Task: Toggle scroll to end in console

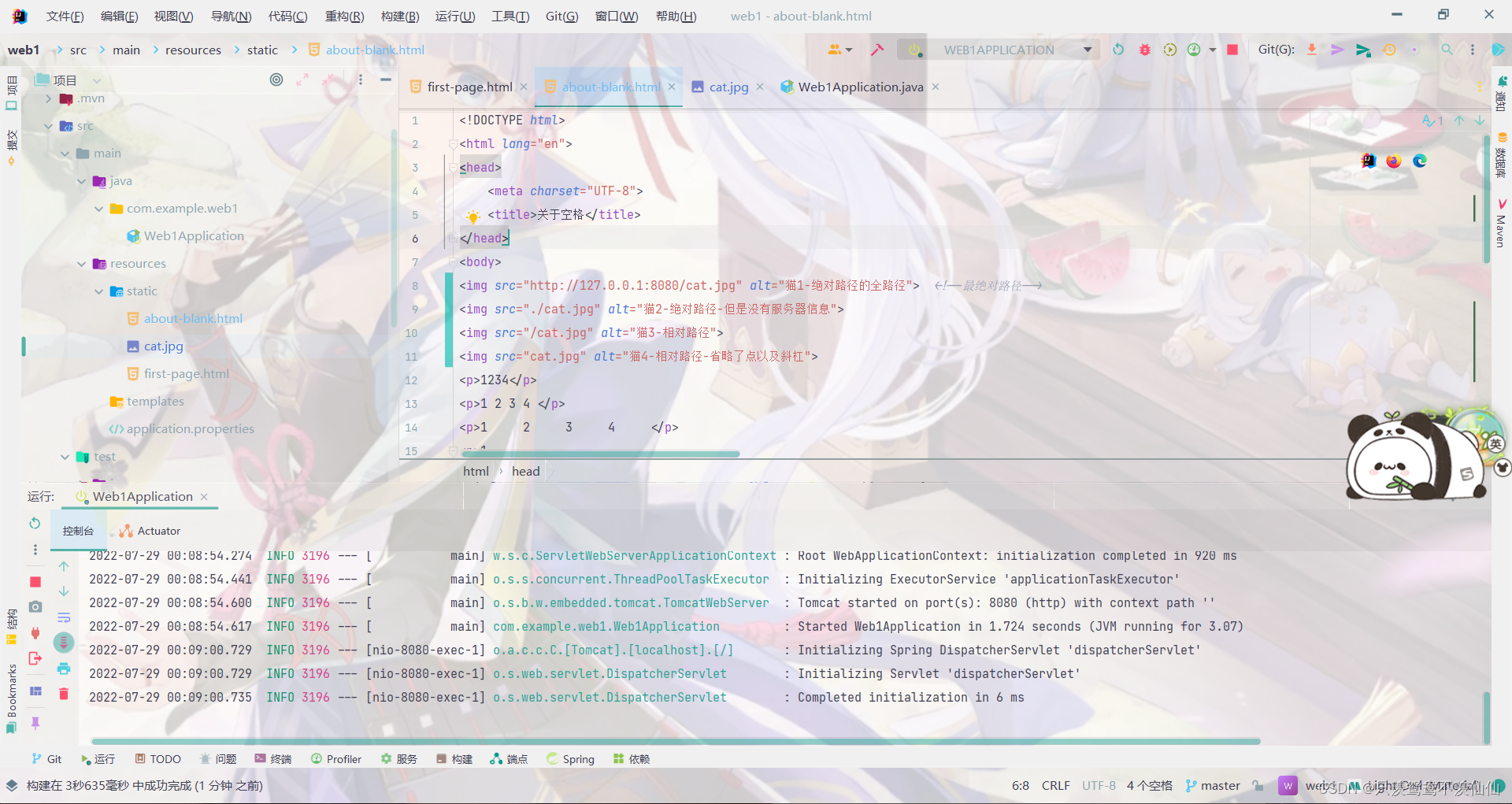Action: coord(64,643)
